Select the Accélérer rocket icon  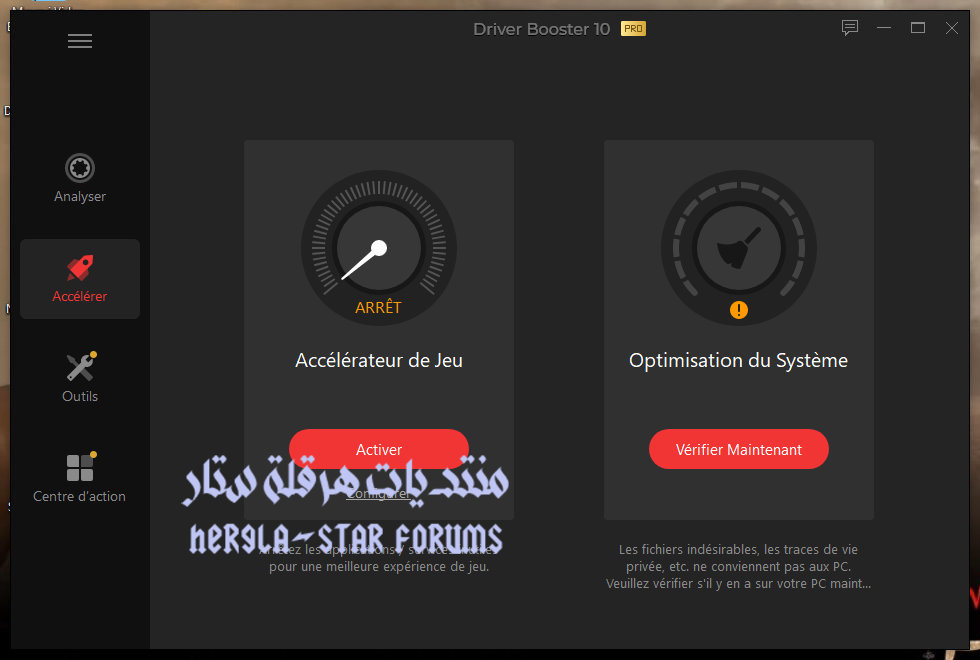[x=80, y=268]
